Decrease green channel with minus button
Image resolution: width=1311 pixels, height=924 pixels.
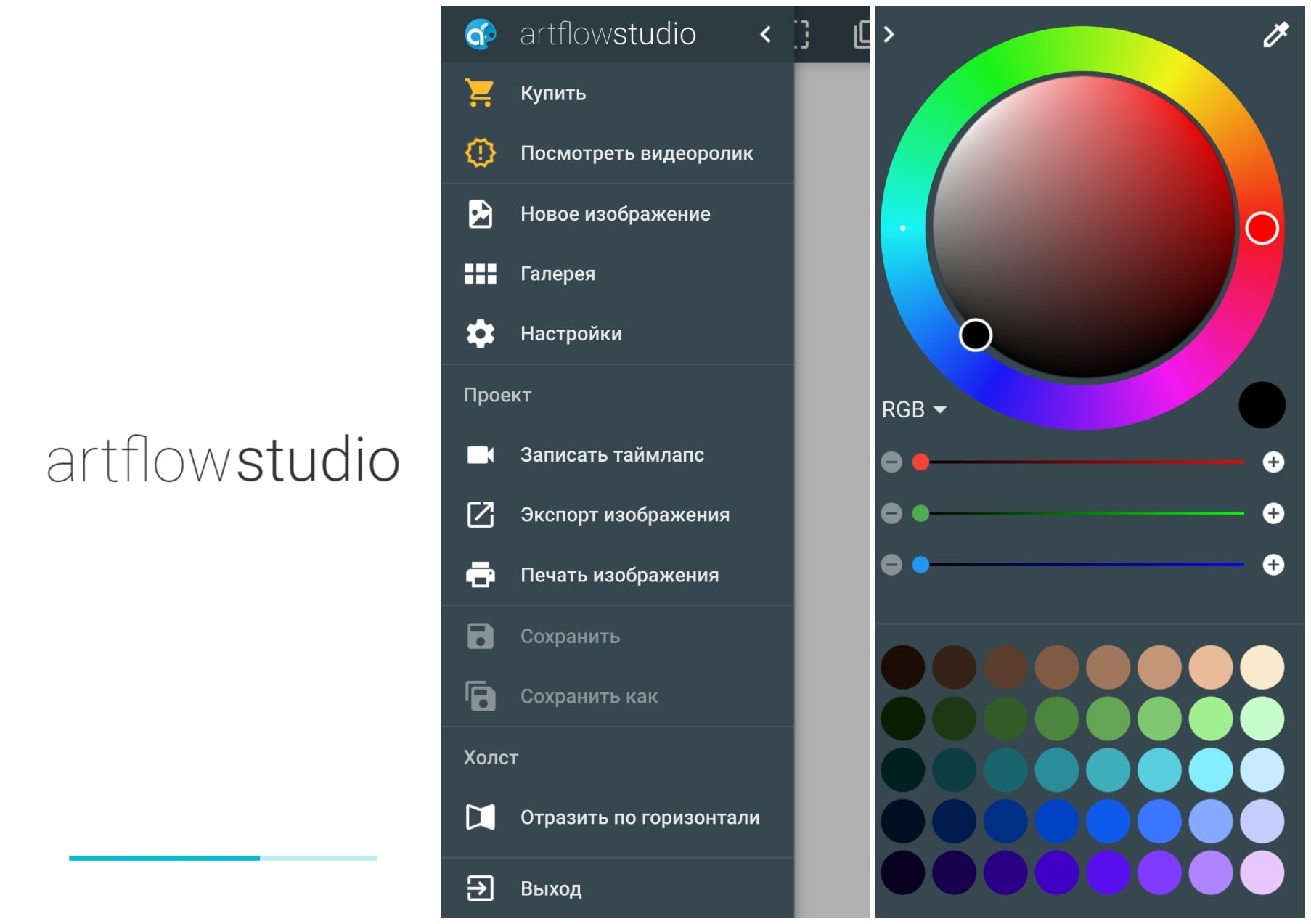[891, 513]
